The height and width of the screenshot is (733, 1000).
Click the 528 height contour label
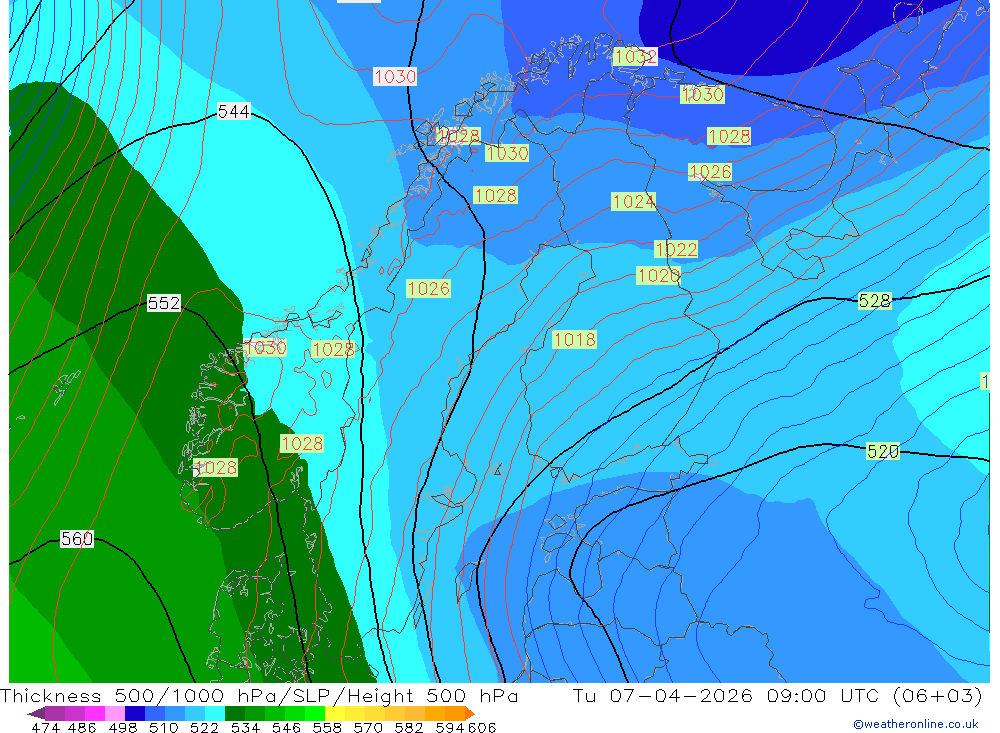click(874, 300)
